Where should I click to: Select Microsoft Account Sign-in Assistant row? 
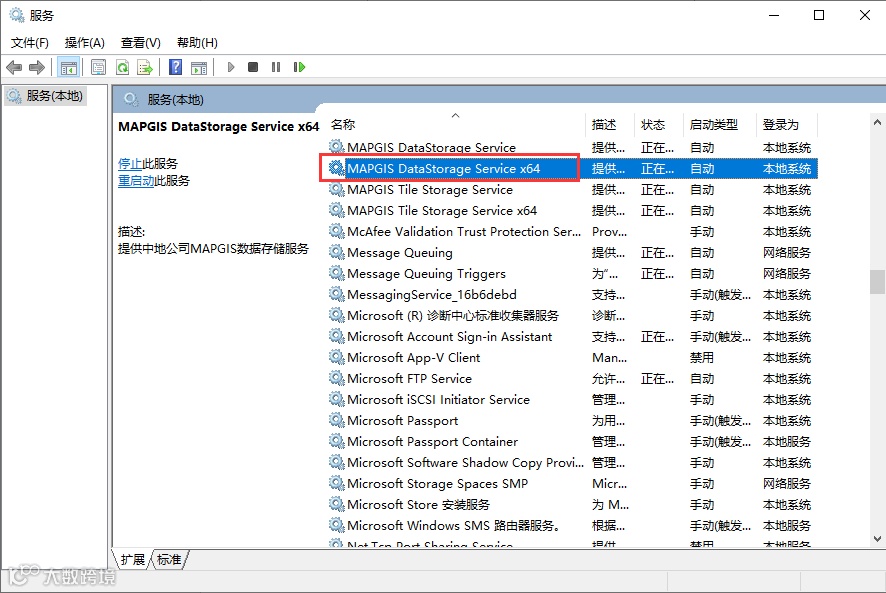[572, 336]
